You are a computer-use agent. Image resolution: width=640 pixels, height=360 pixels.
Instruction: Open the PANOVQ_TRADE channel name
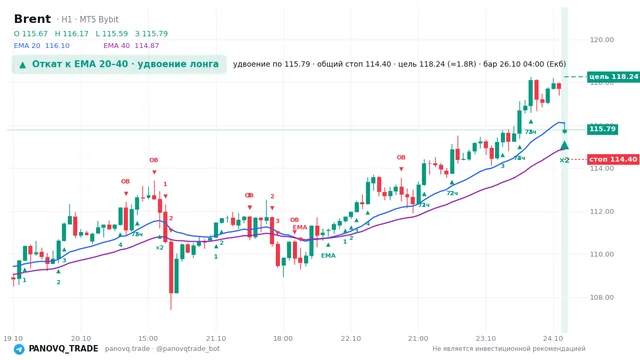[x=63, y=349]
